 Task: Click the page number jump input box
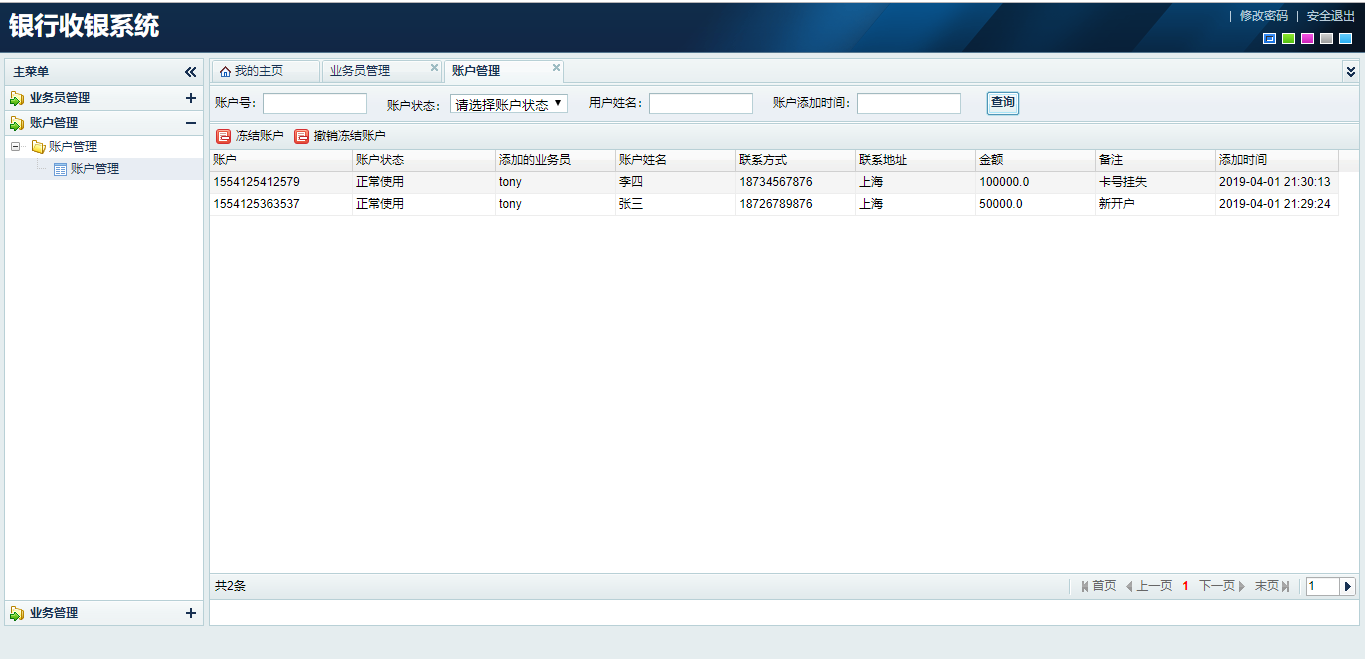click(1322, 586)
